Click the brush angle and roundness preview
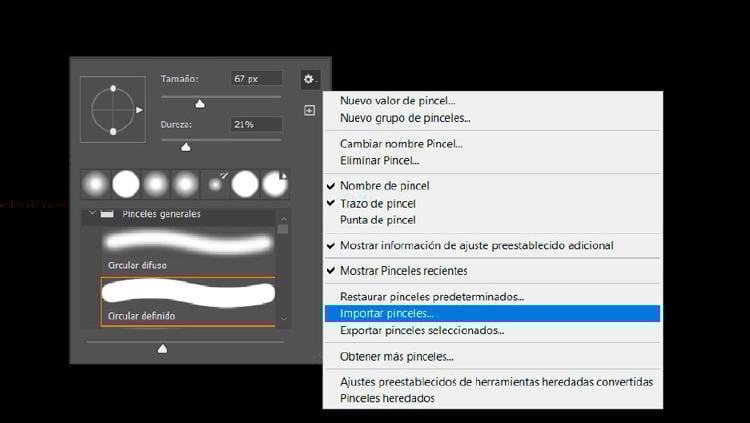 point(113,110)
